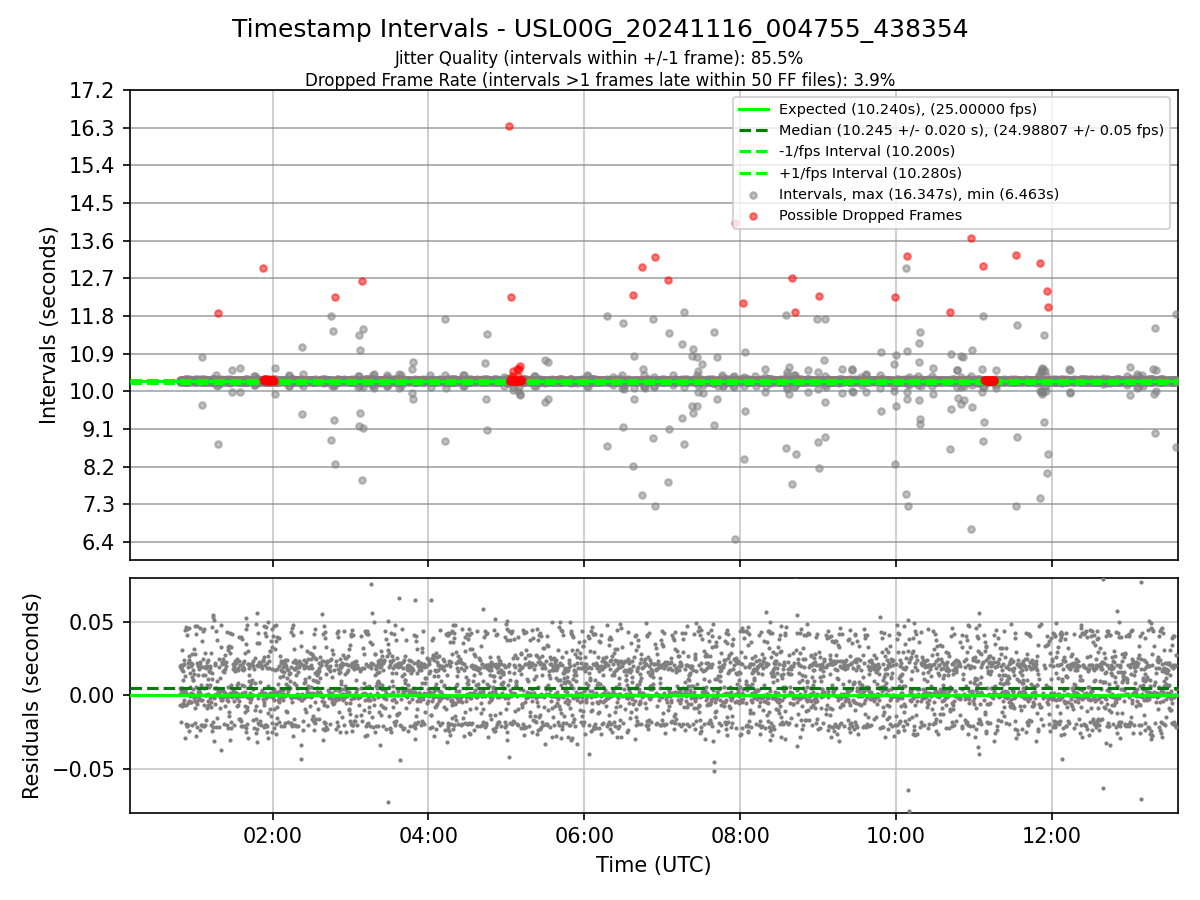
Task: Click the x-axis tick label '04:00'
Action: pyautogui.click(x=428, y=833)
